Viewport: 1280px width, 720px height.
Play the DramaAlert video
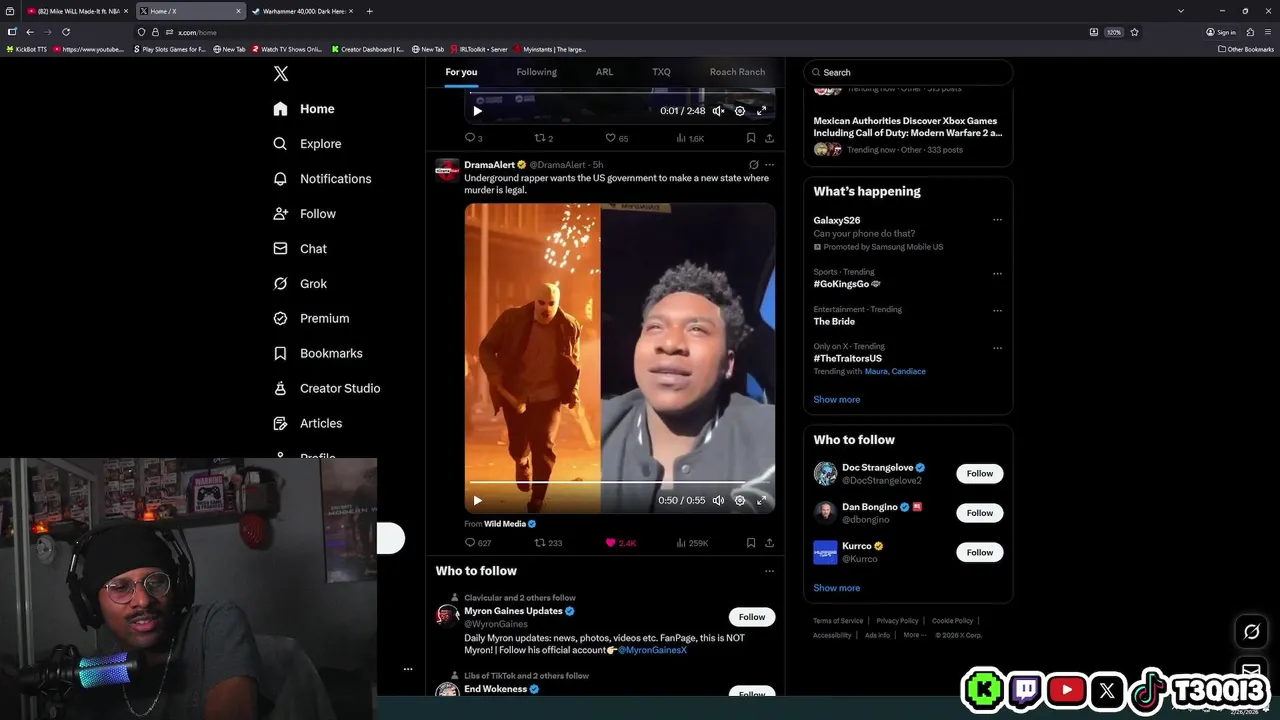pos(477,500)
